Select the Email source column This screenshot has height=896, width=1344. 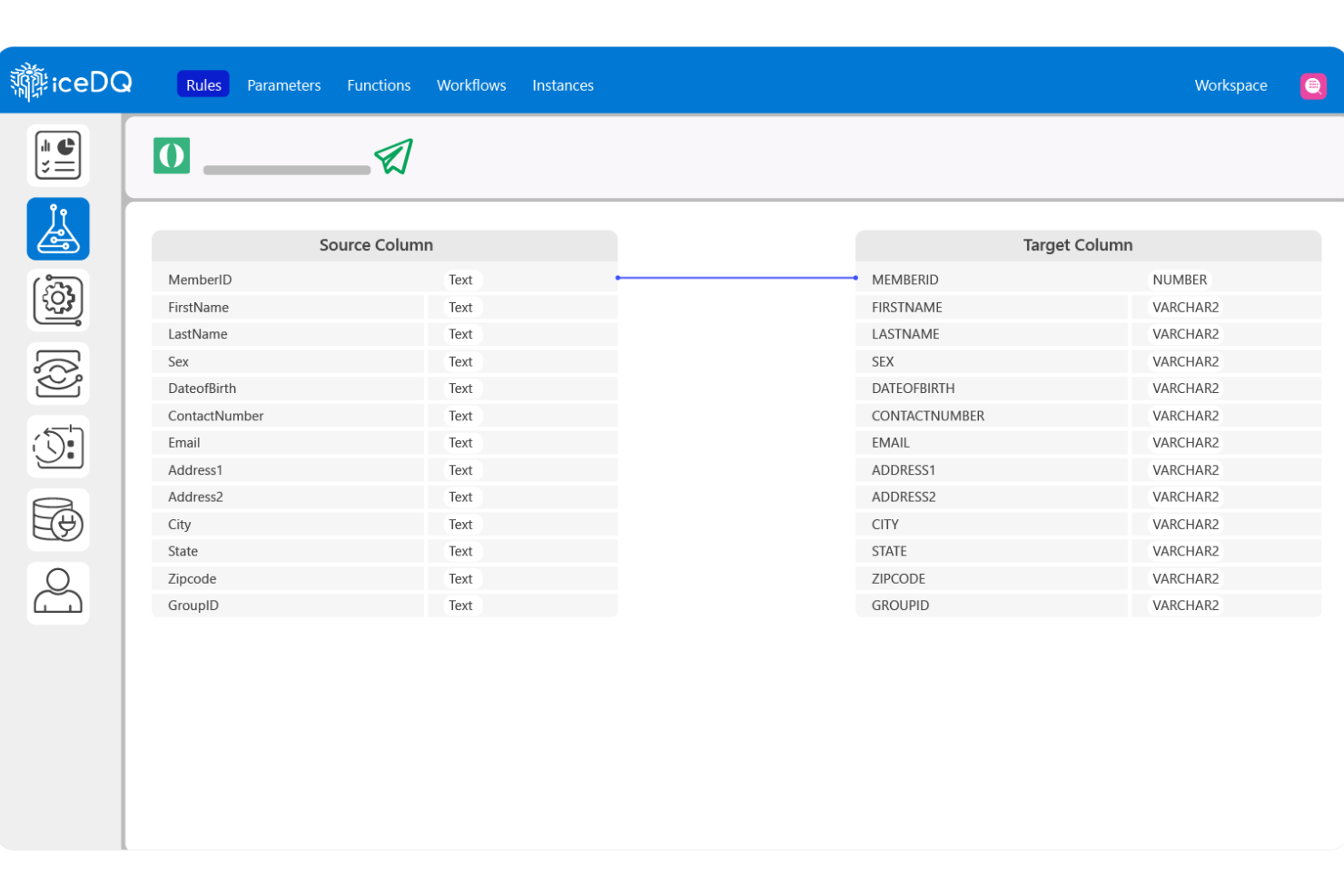(x=288, y=443)
